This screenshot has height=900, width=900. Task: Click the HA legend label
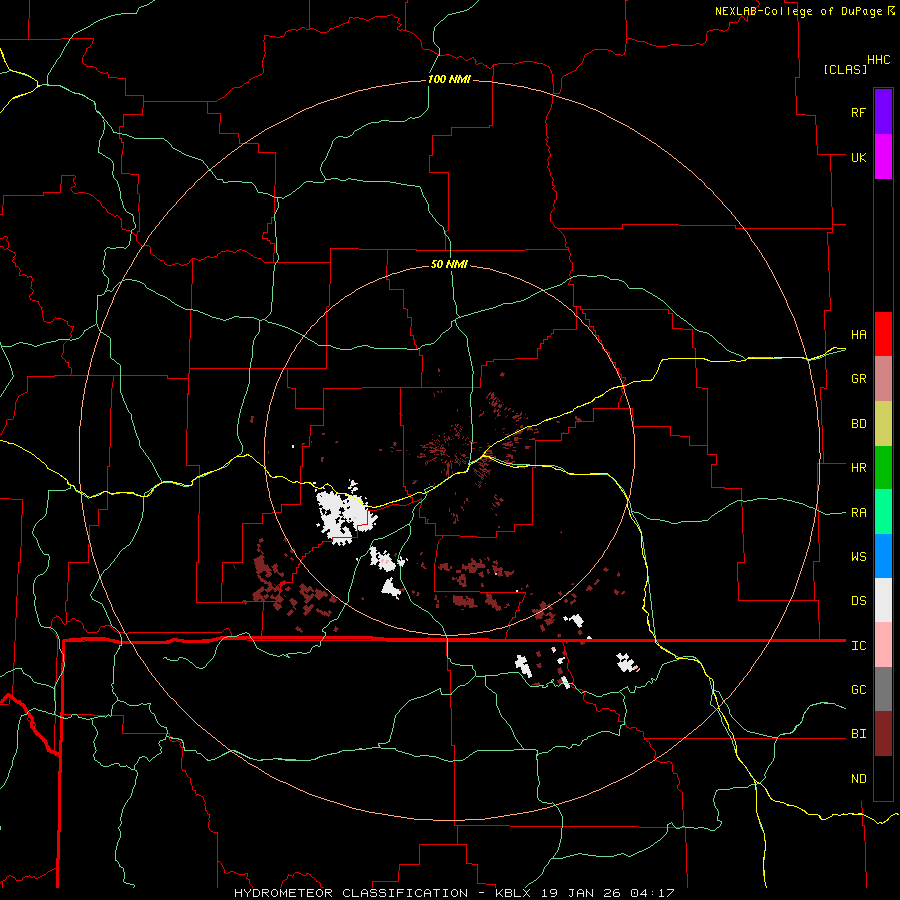click(x=858, y=335)
